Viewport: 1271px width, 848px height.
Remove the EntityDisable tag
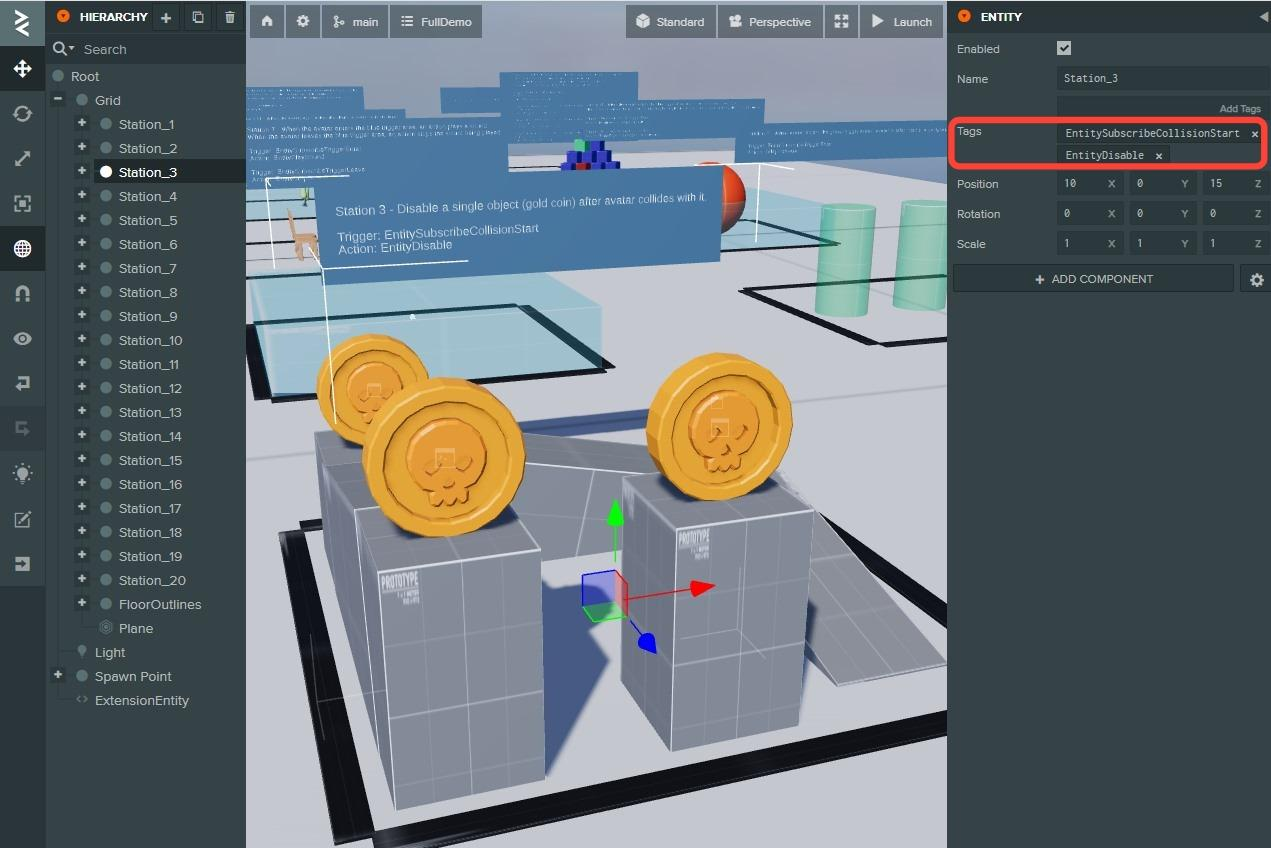(x=1159, y=156)
